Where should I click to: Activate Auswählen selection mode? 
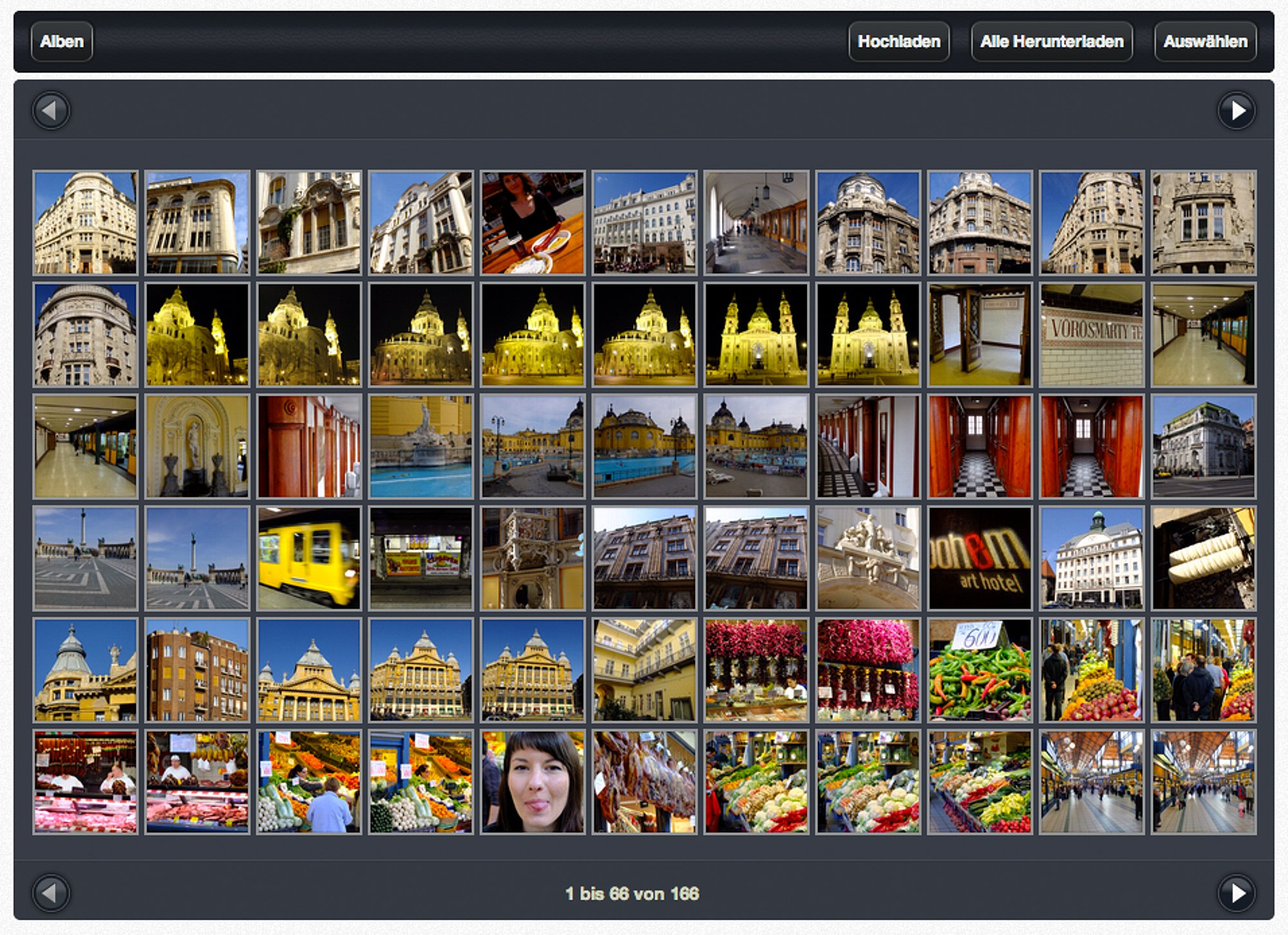pyautogui.click(x=1205, y=42)
